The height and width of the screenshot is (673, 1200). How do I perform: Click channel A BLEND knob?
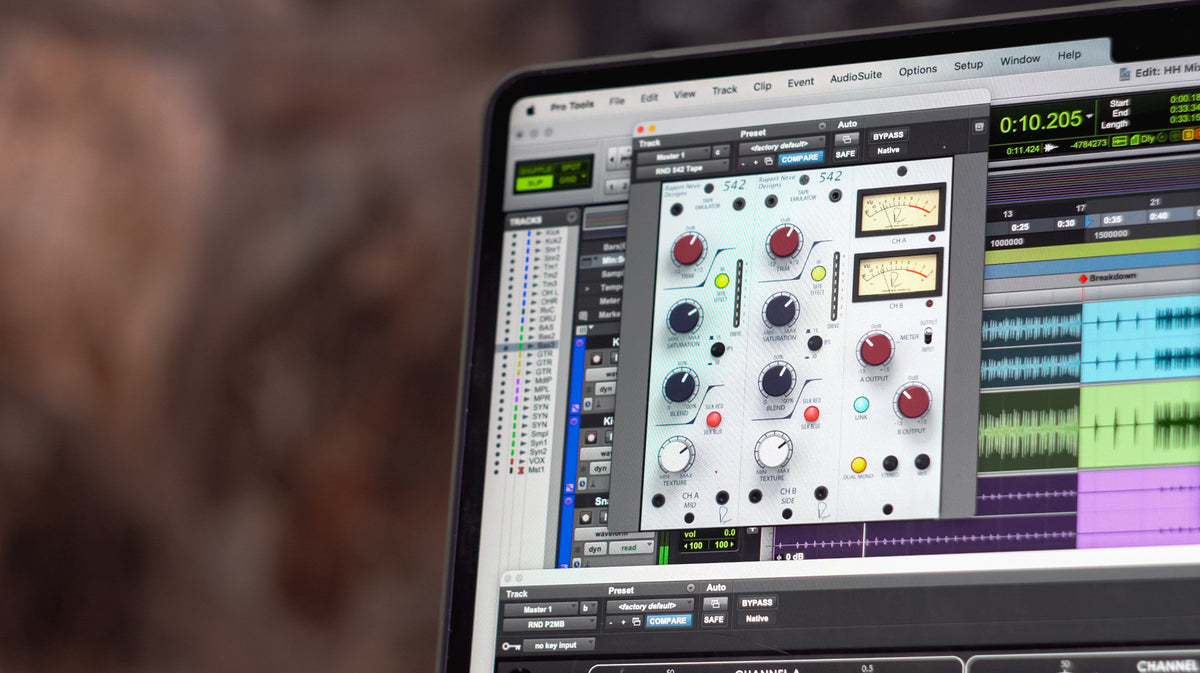coord(680,386)
